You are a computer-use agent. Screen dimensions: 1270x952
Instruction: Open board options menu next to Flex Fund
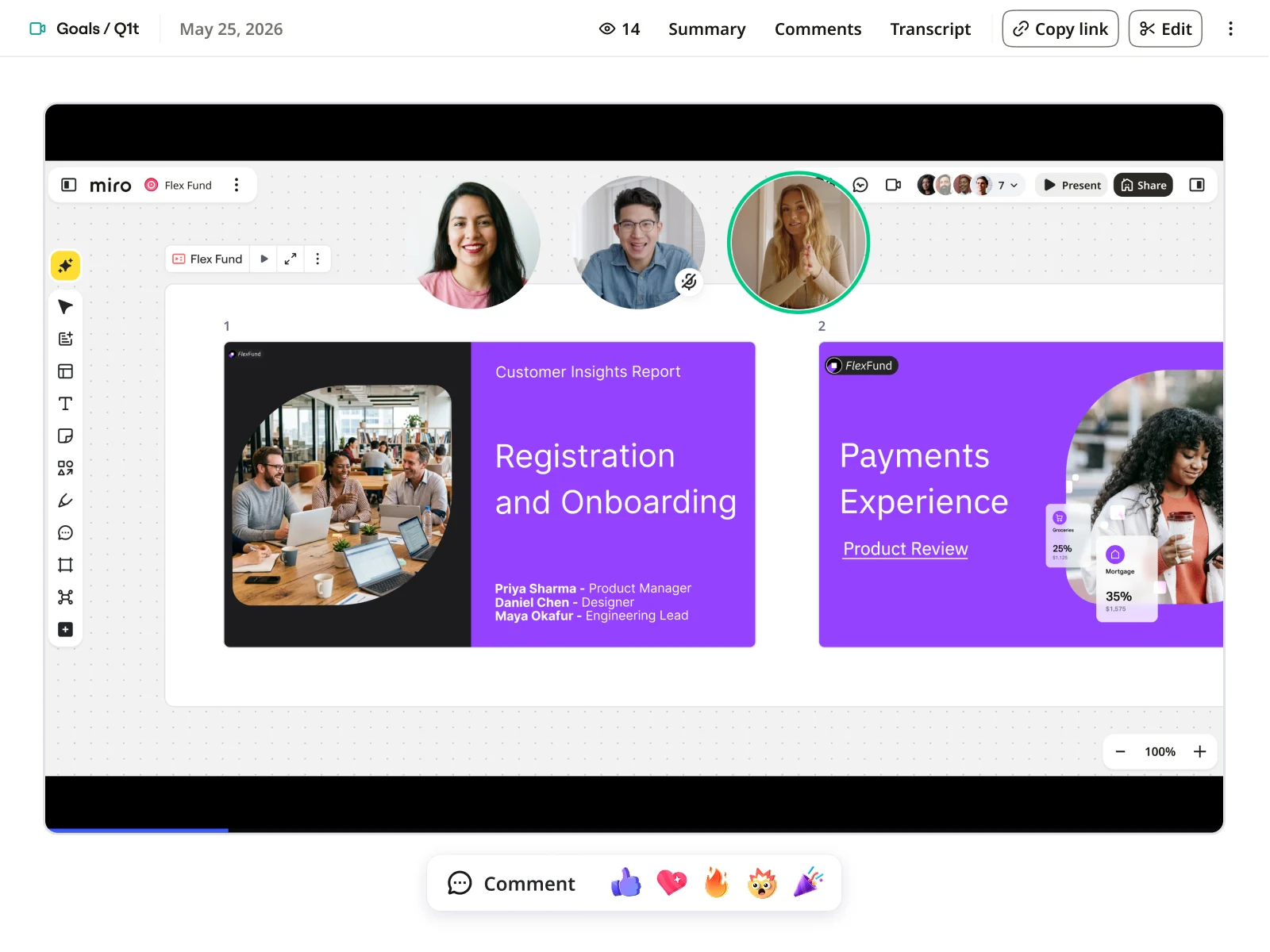(237, 185)
